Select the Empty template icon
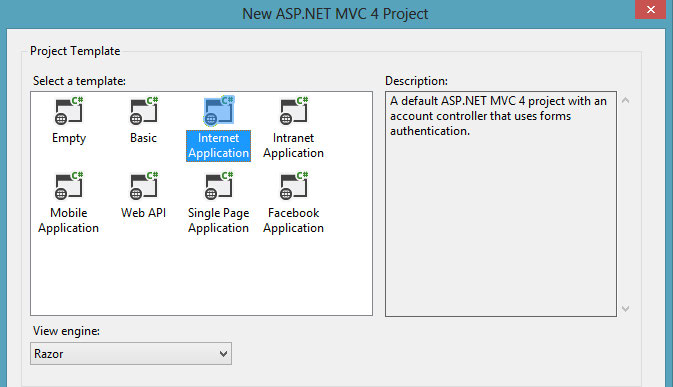 pyautogui.click(x=69, y=110)
